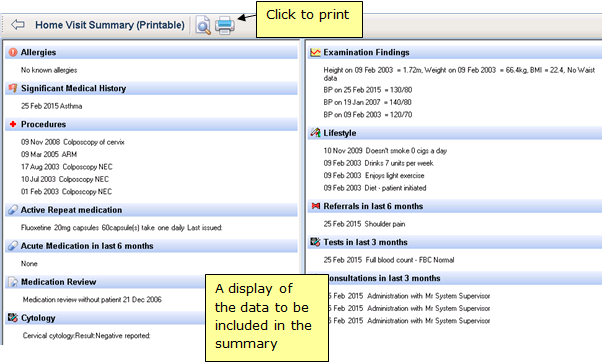Click the Active Repeat medication pill icon
The height and width of the screenshot is (363, 602).
point(13,210)
